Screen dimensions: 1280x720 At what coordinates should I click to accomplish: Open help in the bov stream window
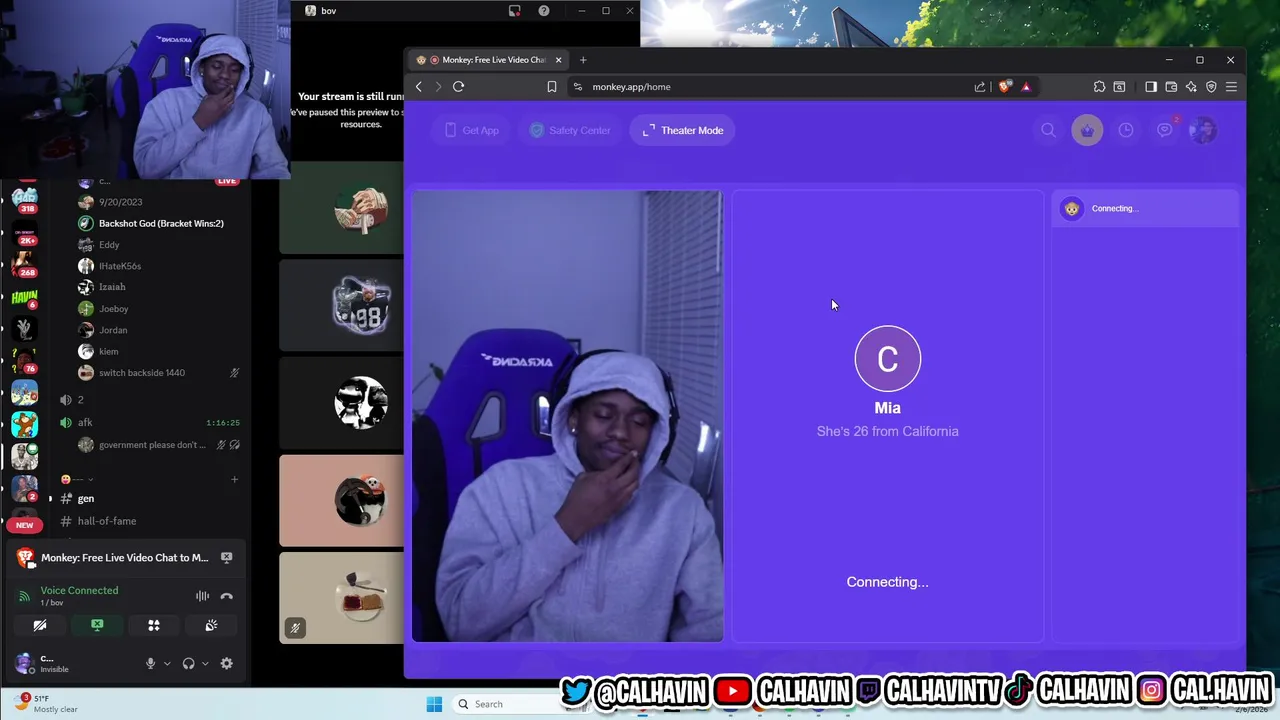544,11
